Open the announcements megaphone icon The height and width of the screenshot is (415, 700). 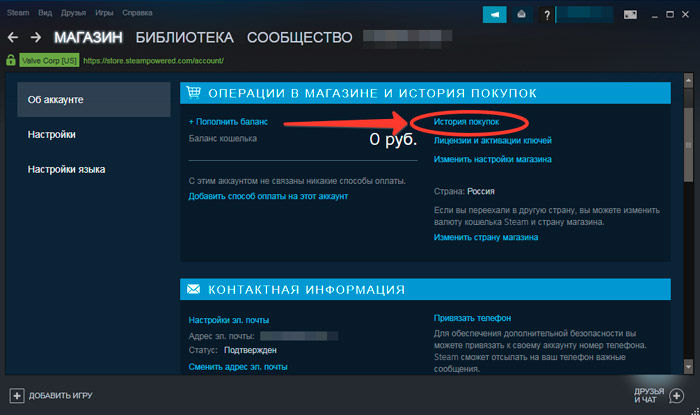pos(495,15)
